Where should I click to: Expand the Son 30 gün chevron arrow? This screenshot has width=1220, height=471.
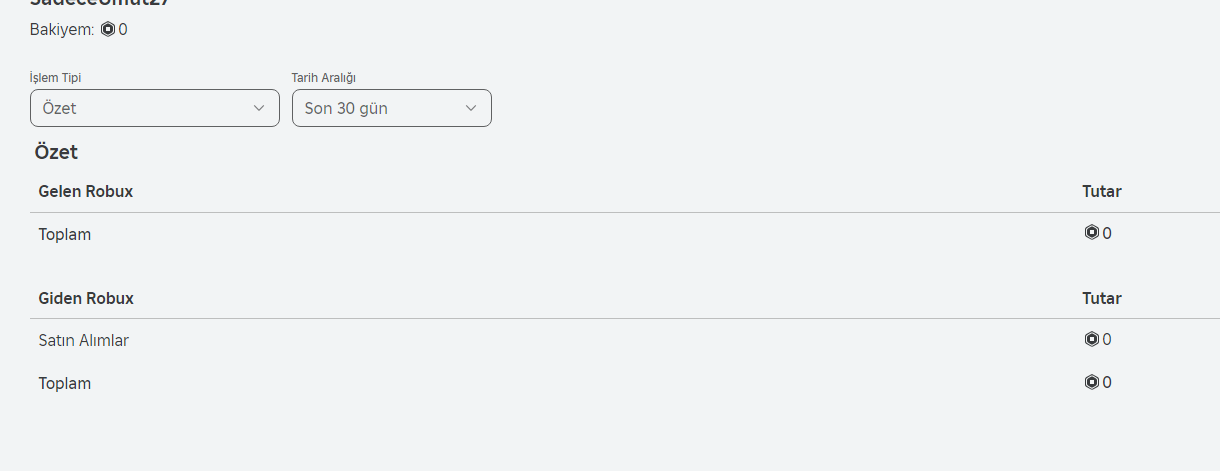pyautogui.click(x=471, y=108)
